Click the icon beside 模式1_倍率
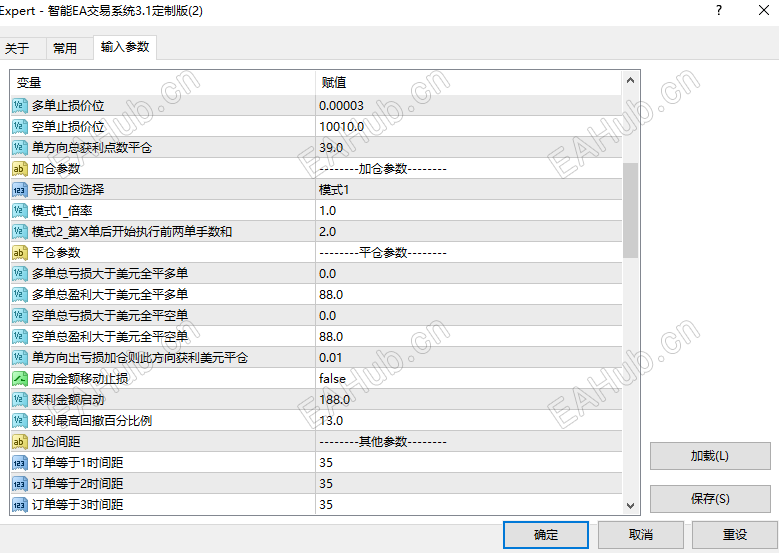This screenshot has width=779, height=553. (19, 210)
